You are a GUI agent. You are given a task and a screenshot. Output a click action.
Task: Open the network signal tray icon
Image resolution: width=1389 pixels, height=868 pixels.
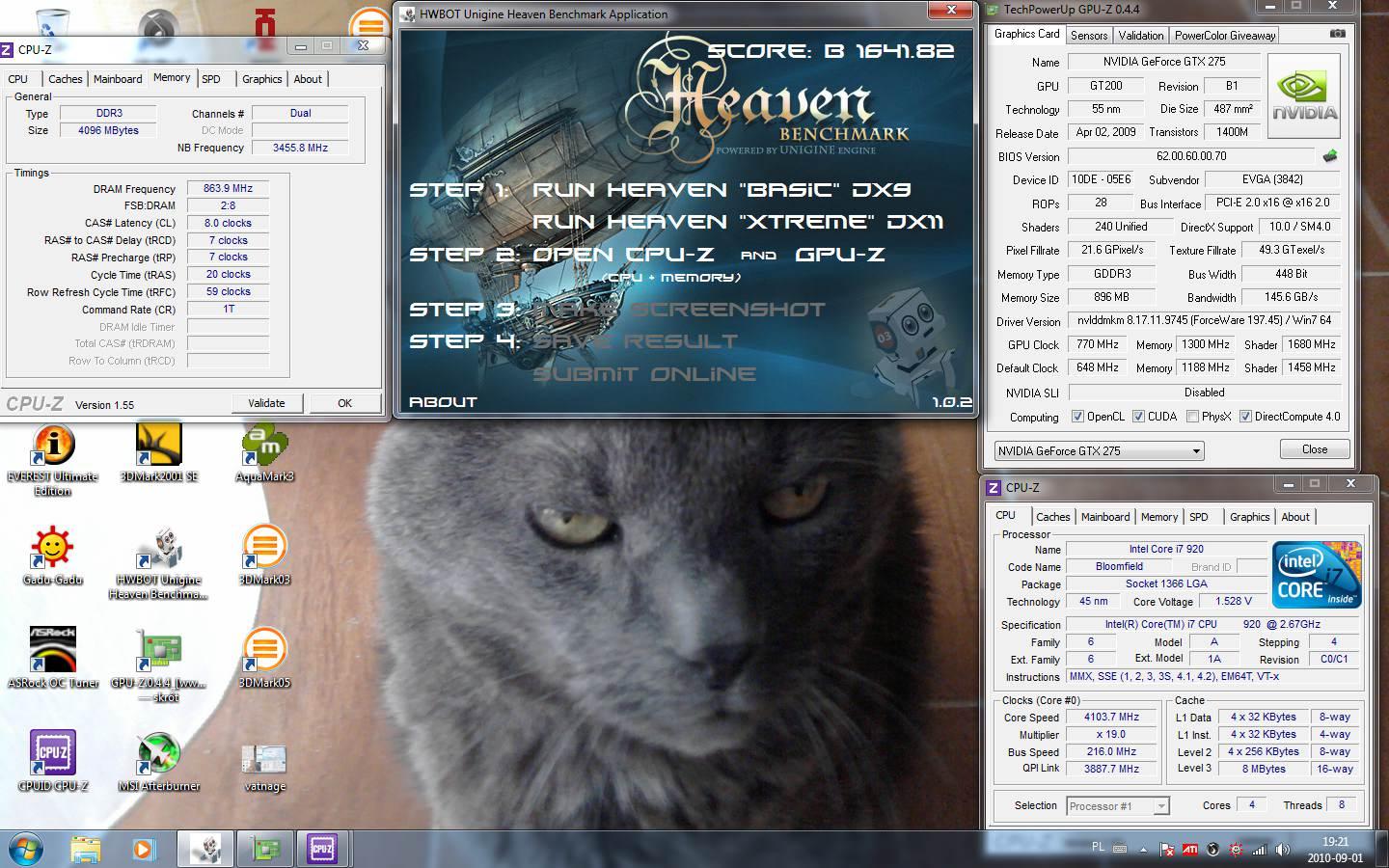coord(1260,850)
